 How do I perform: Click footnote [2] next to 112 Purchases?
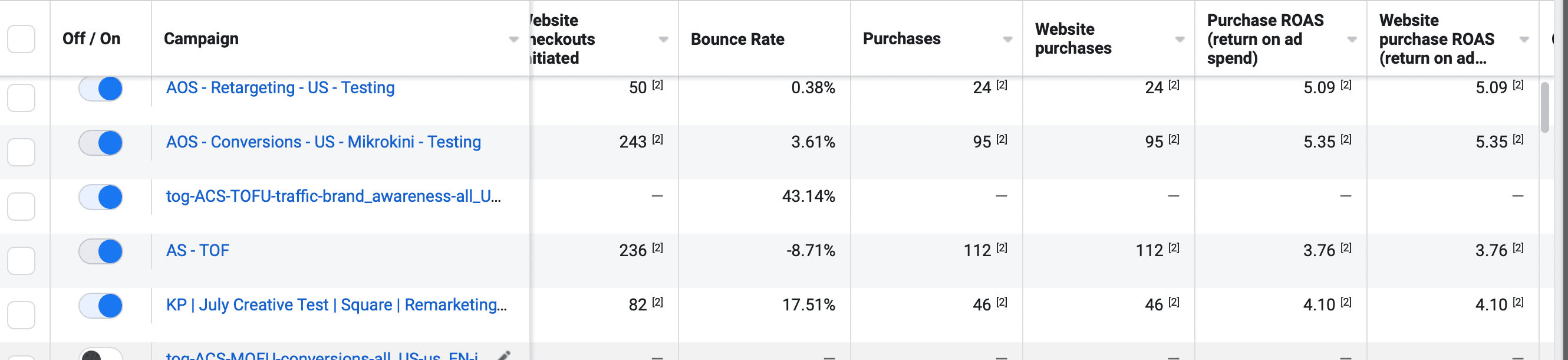(1002, 248)
